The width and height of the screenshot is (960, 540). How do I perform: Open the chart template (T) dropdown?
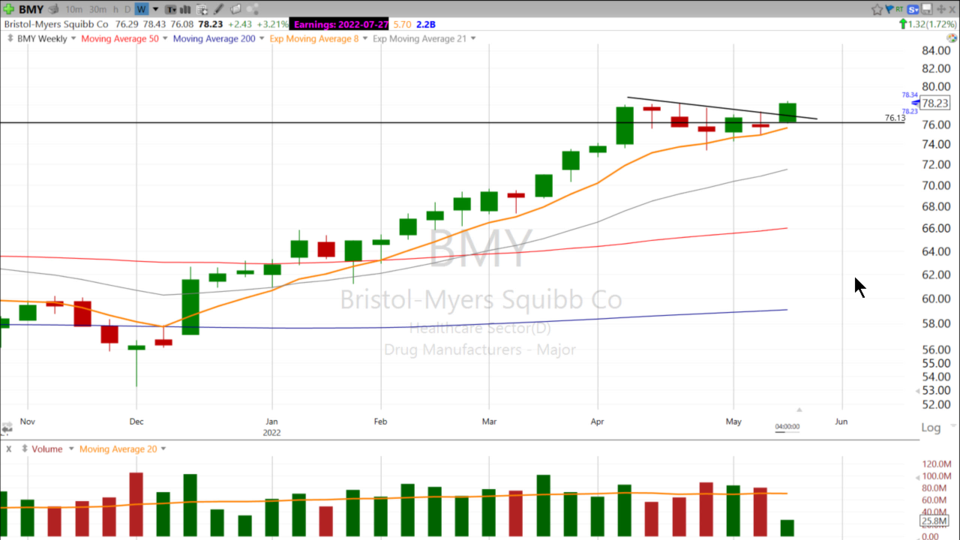click(x=171, y=9)
